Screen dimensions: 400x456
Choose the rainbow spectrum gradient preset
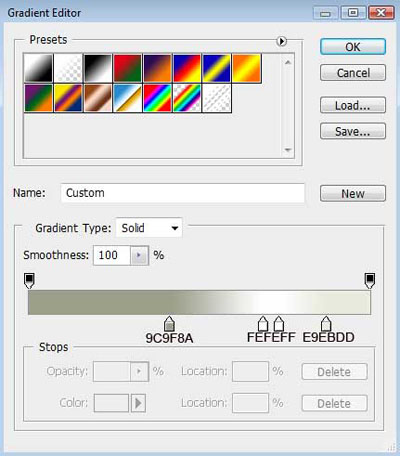coord(157,98)
